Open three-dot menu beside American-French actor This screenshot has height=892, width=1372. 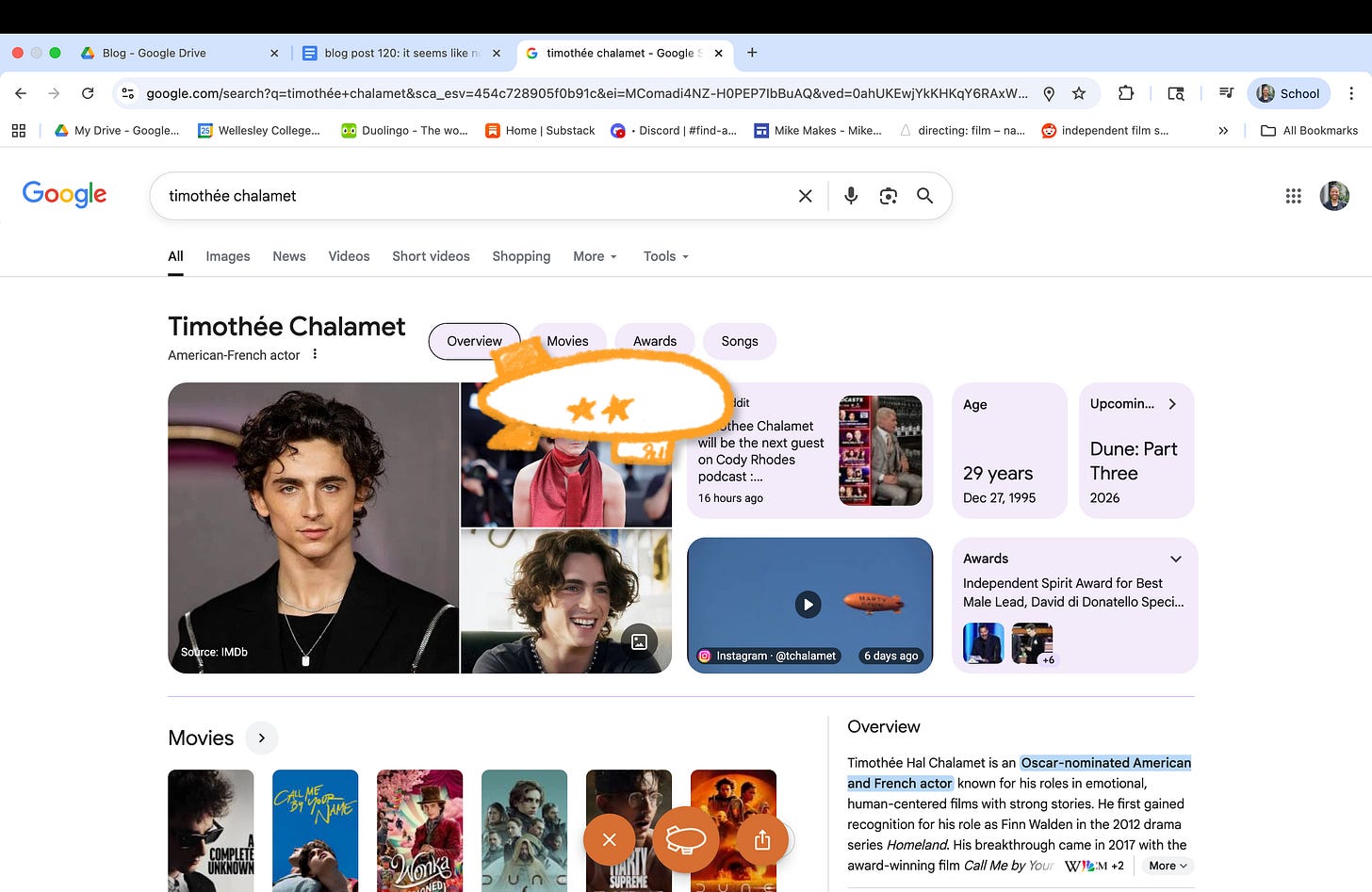315,355
